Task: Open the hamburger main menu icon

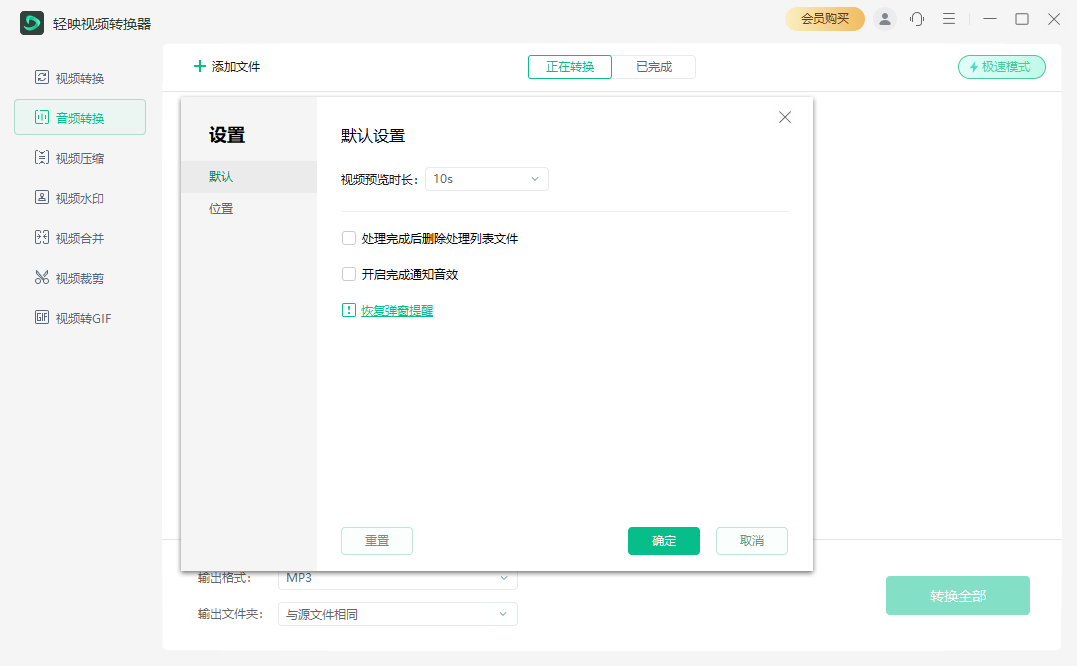Action: tap(949, 19)
